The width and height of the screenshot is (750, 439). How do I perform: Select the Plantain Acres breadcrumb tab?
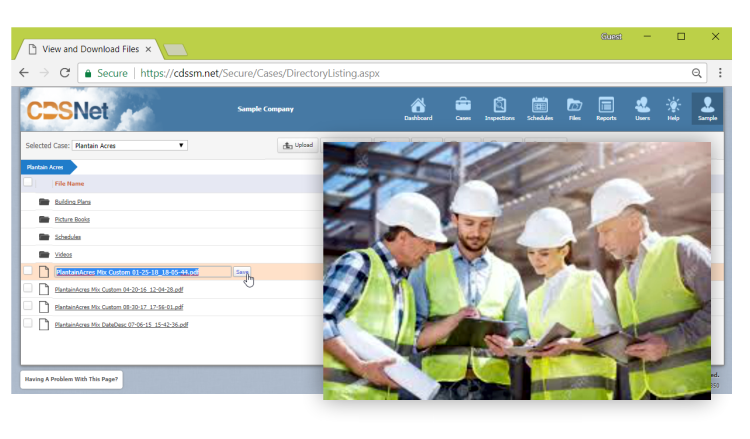pyautogui.click(x=44, y=167)
